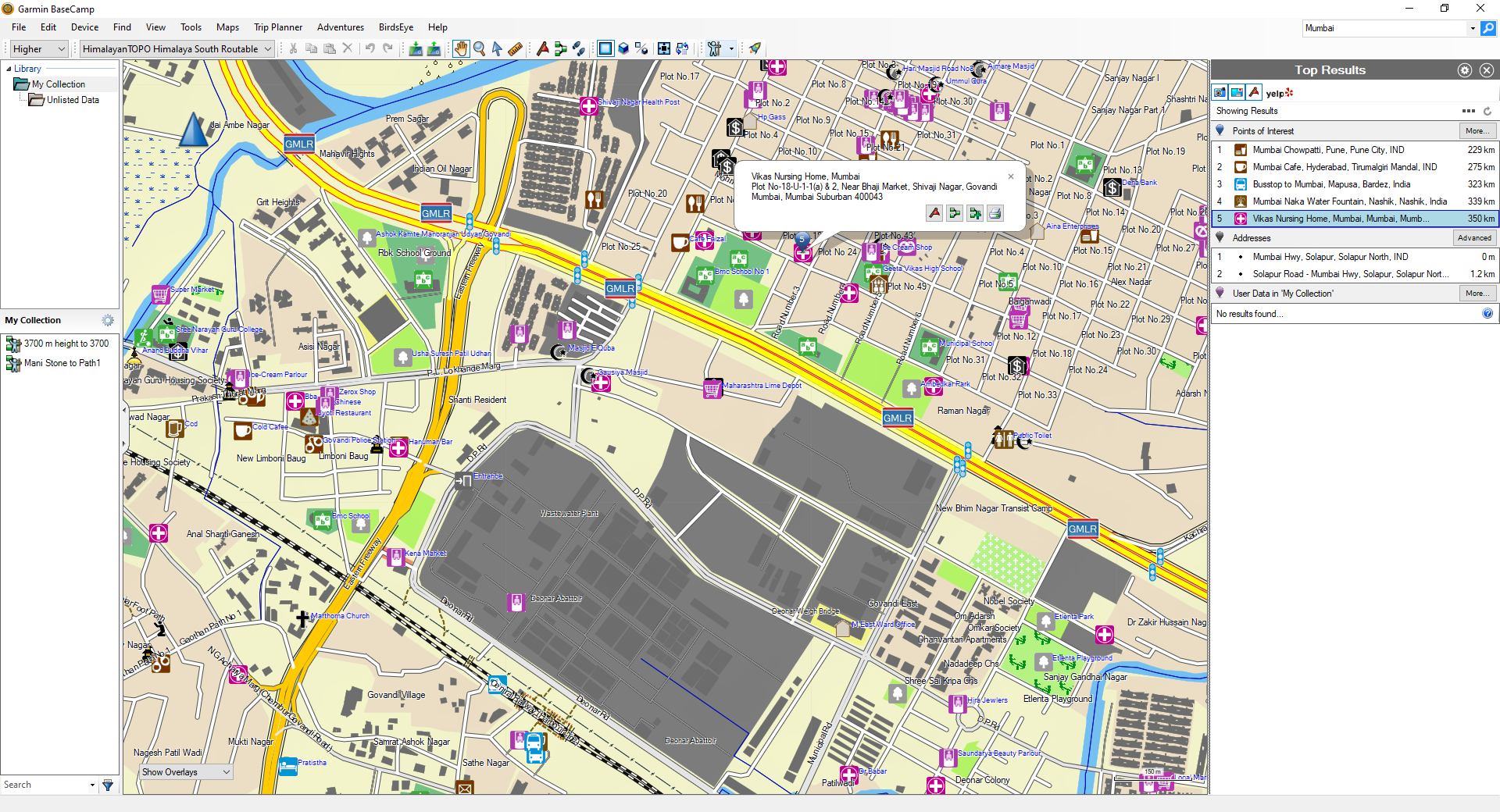The width and height of the screenshot is (1500, 812).
Task: Choose the Select arrow tool
Action: 497,48
